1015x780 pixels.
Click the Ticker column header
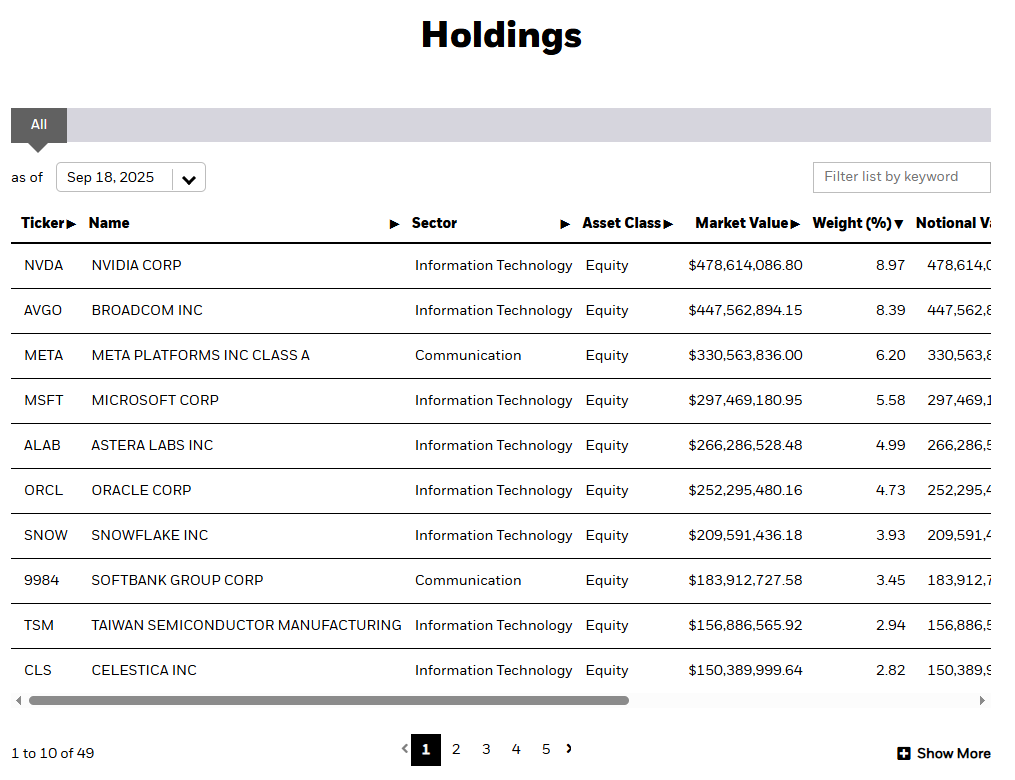[42, 223]
